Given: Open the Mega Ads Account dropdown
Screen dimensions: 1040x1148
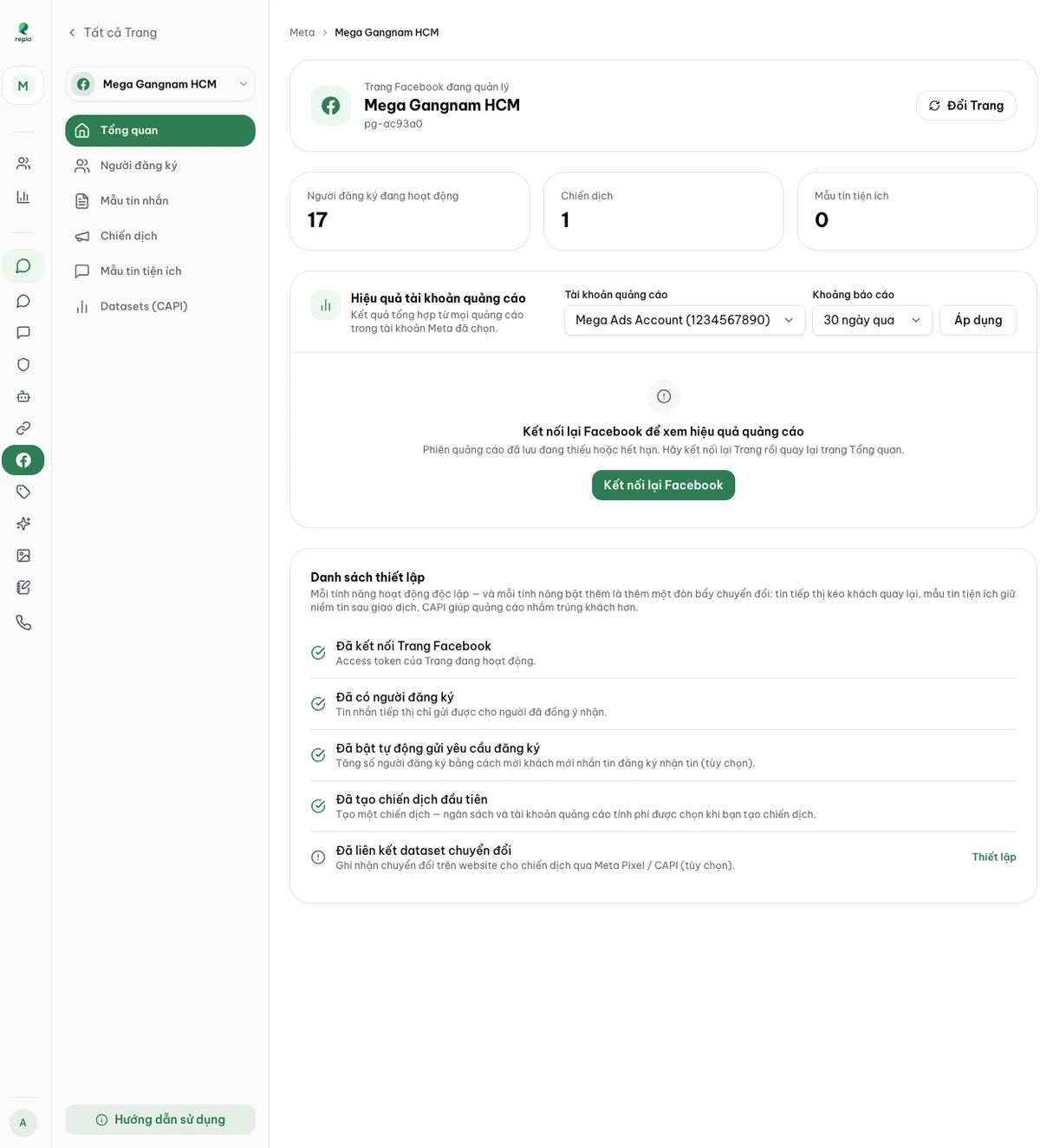Looking at the screenshot, I should [685, 320].
